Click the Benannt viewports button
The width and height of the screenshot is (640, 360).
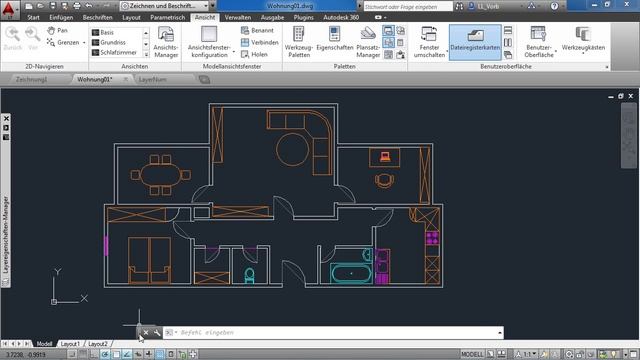[257, 31]
